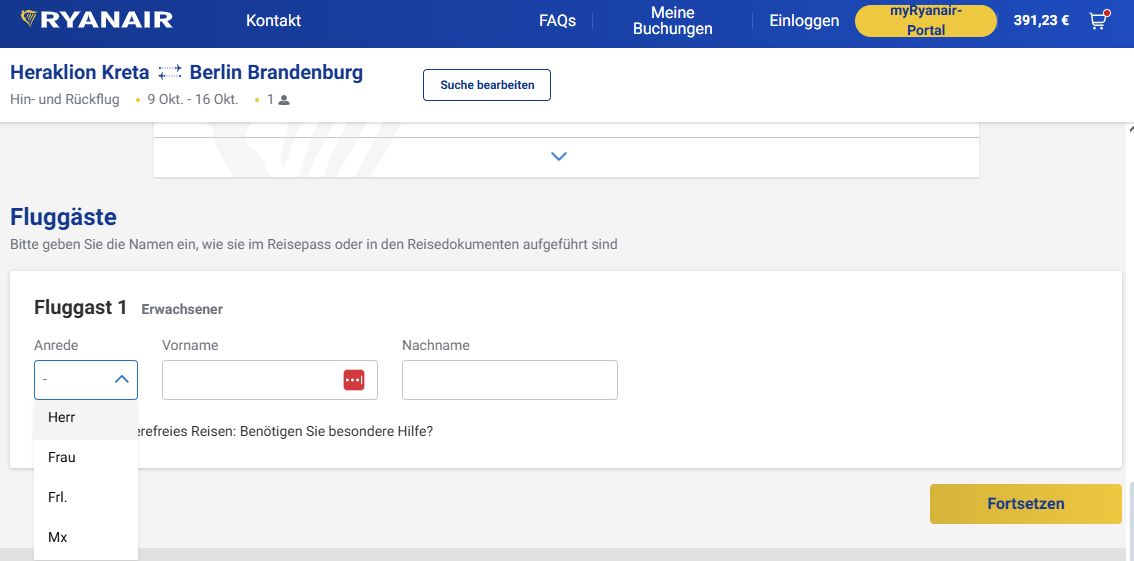Open the myRyanair-Portal button
The height and width of the screenshot is (561, 1134).
pyautogui.click(x=925, y=21)
